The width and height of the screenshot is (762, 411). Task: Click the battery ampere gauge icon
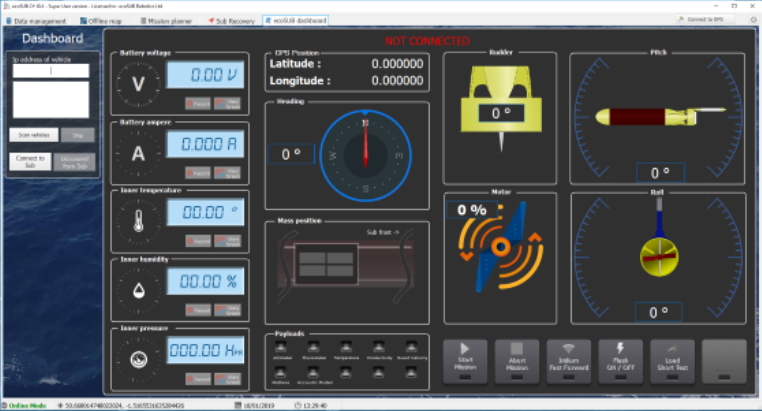tap(139, 152)
